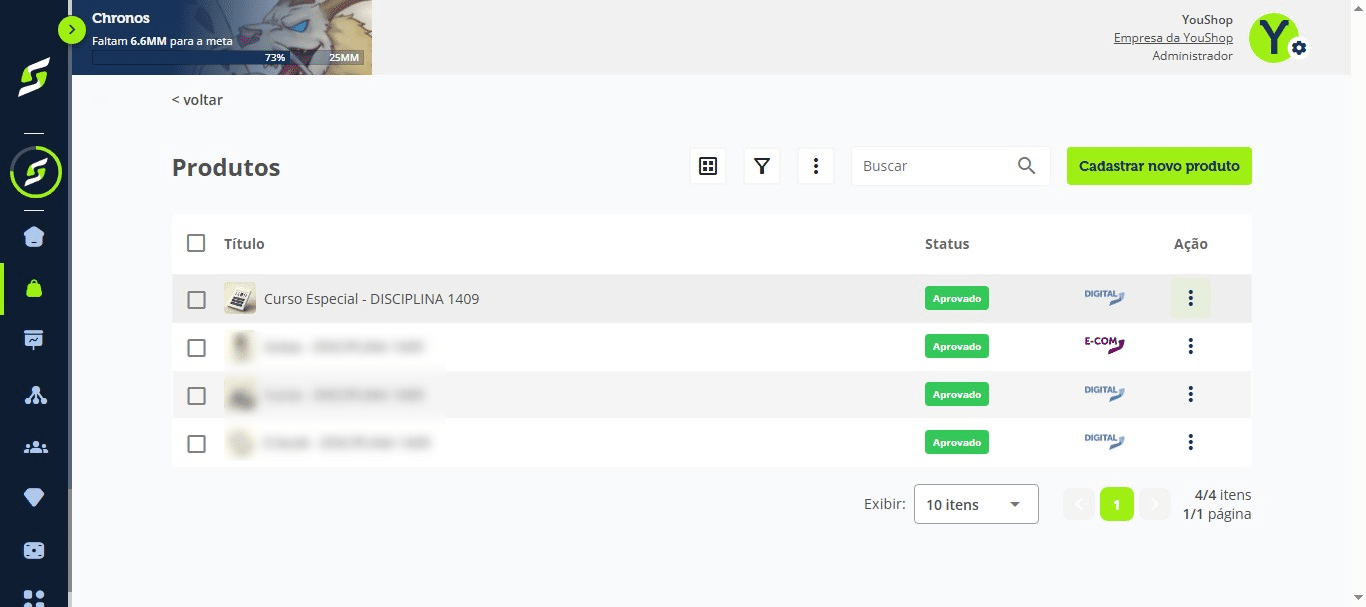This screenshot has width=1366, height=607.
Task: Click the Chronos title text
Action: [121, 18]
